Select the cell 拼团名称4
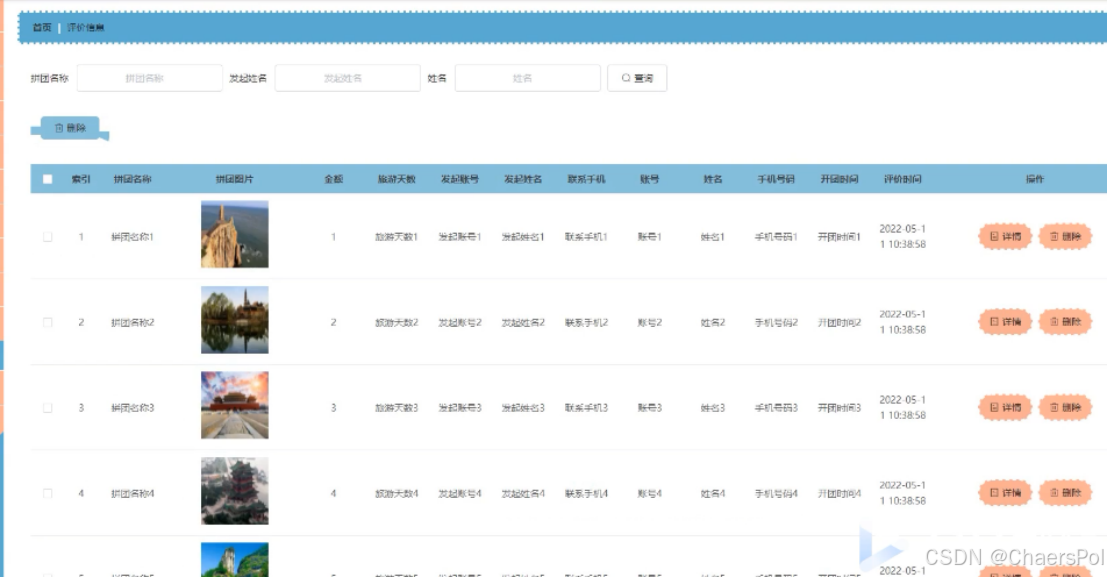Viewport: 1108px width, 577px height. (x=132, y=494)
